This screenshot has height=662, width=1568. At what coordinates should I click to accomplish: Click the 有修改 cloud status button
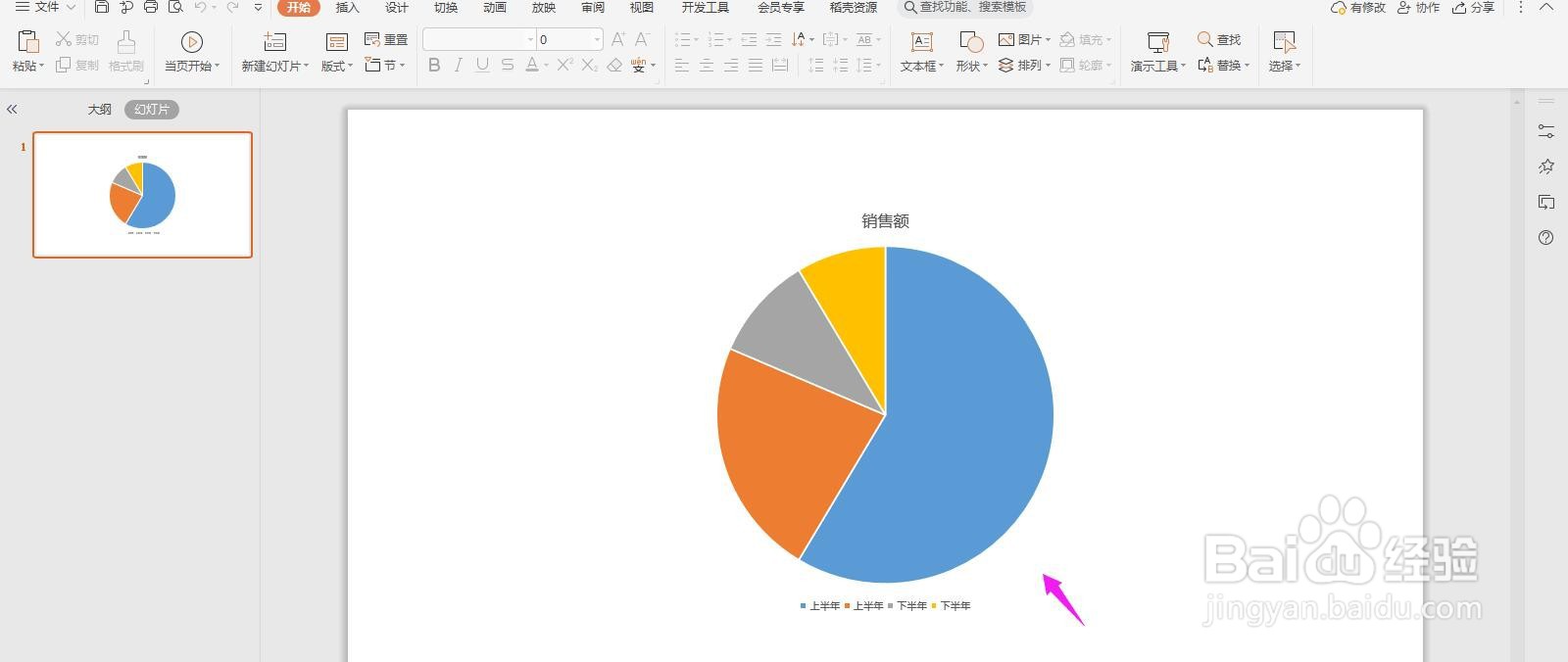pyautogui.click(x=1358, y=7)
